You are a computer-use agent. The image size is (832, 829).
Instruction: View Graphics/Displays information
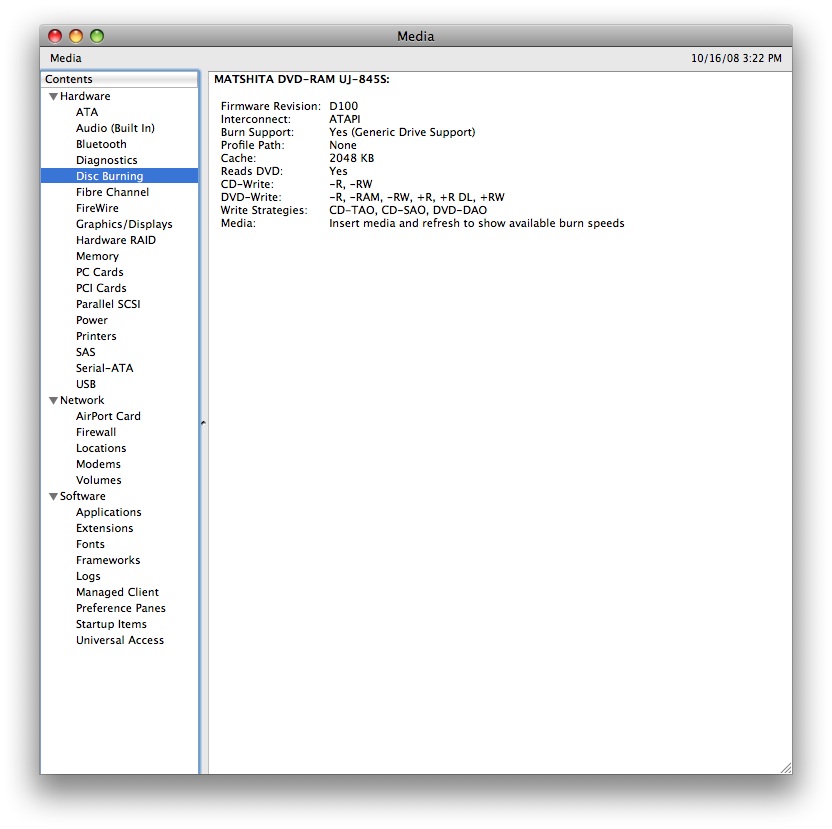(124, 224)
